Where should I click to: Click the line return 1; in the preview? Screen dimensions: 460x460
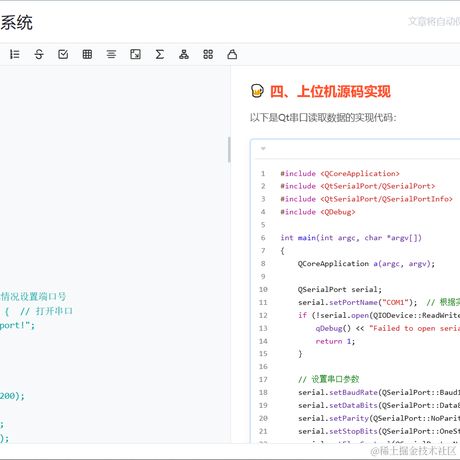click(x=335, y=341)
